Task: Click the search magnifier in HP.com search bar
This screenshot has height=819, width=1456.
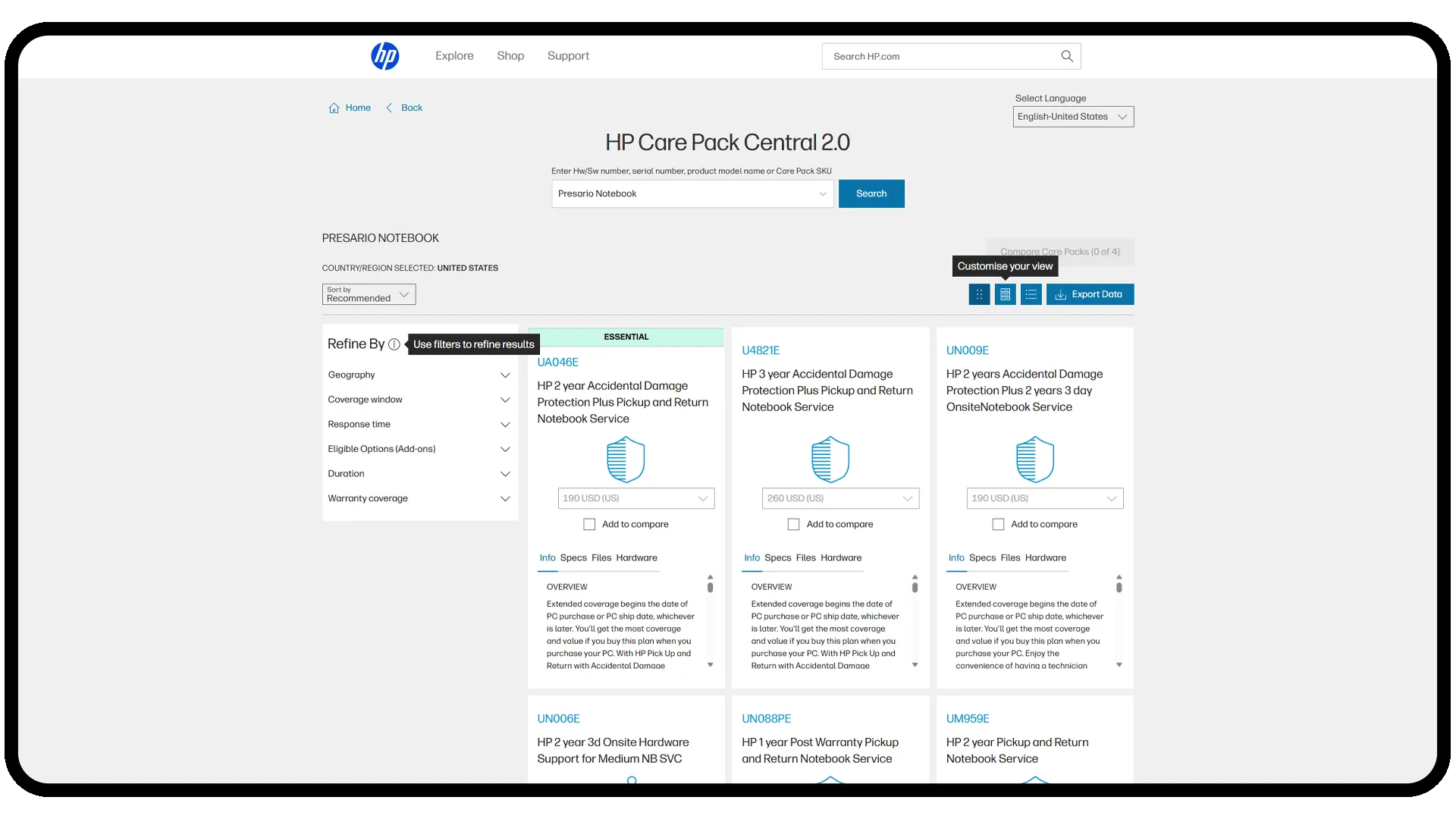Action: (1066, 56)
